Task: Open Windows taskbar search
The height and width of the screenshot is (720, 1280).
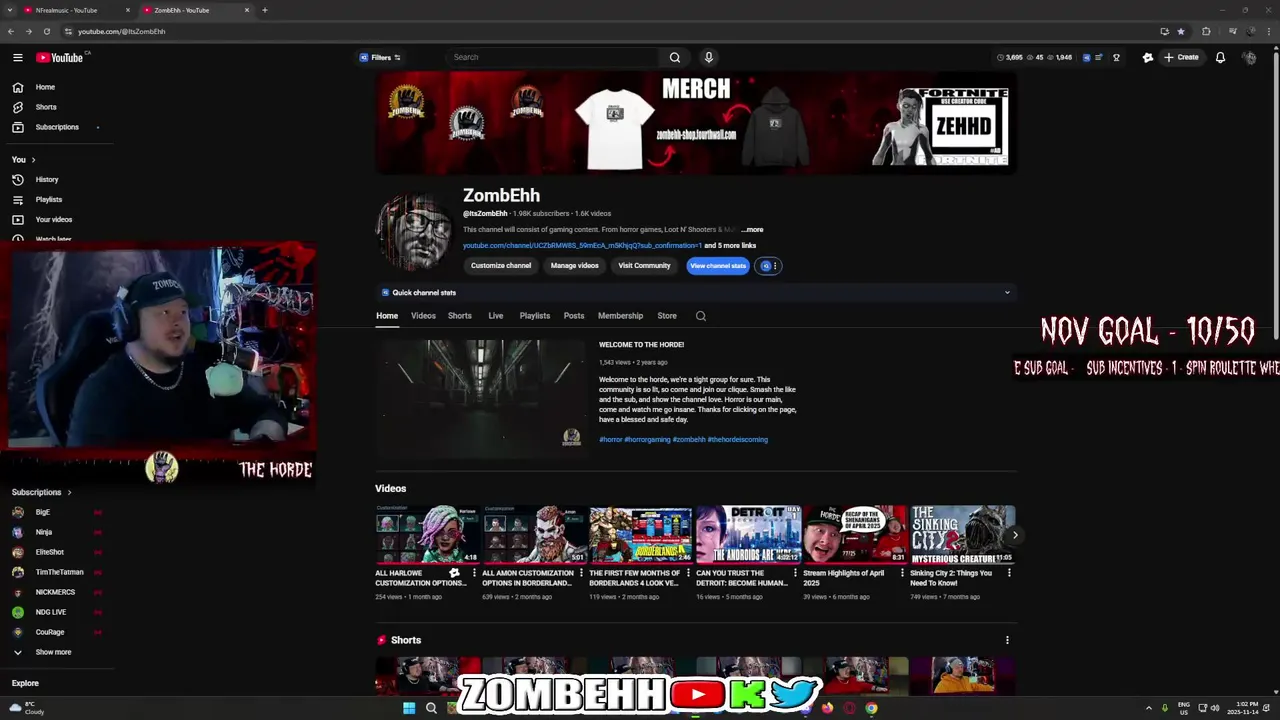Action: 431,708
